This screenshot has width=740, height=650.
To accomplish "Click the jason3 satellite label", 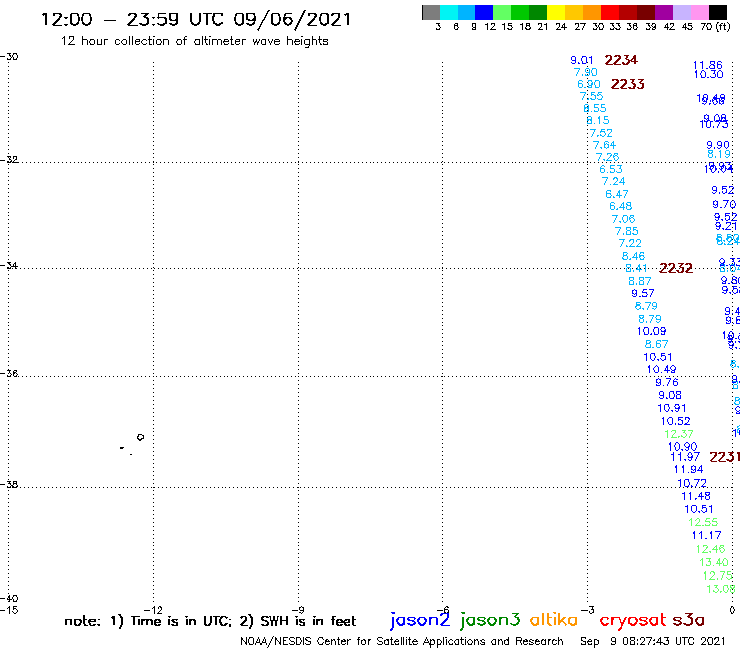I will (x=490, y=620).
